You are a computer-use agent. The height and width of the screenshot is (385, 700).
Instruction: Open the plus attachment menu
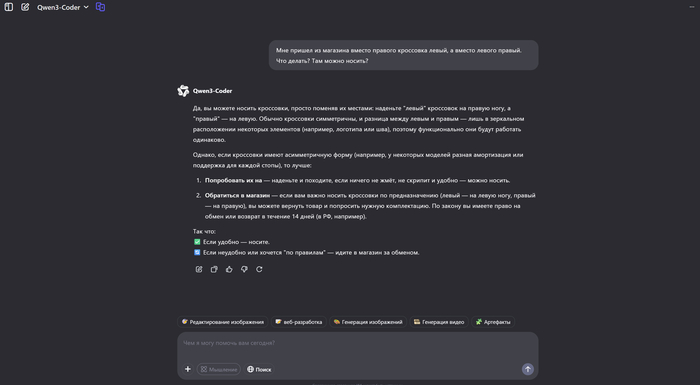click(188, 369)
